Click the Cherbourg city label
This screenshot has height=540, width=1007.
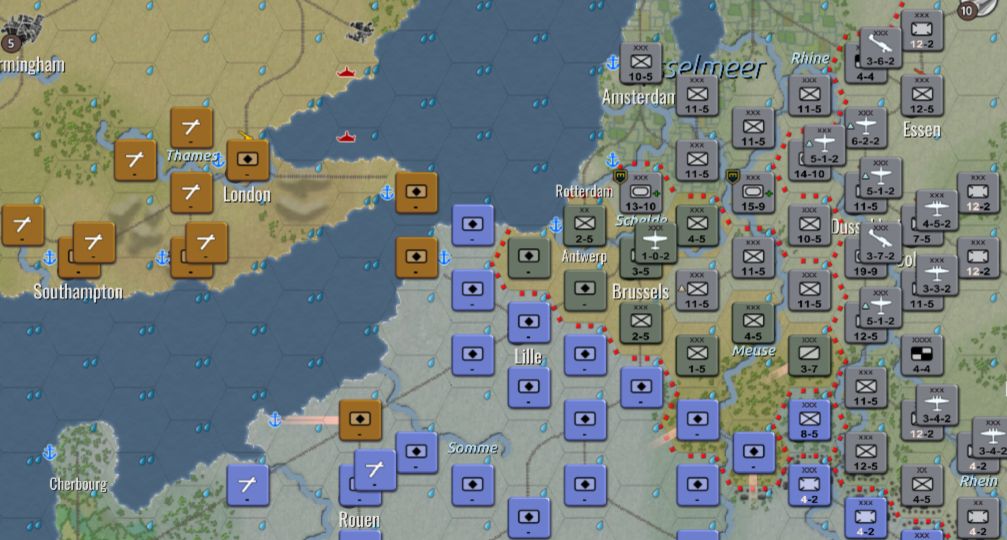(78, 483)
